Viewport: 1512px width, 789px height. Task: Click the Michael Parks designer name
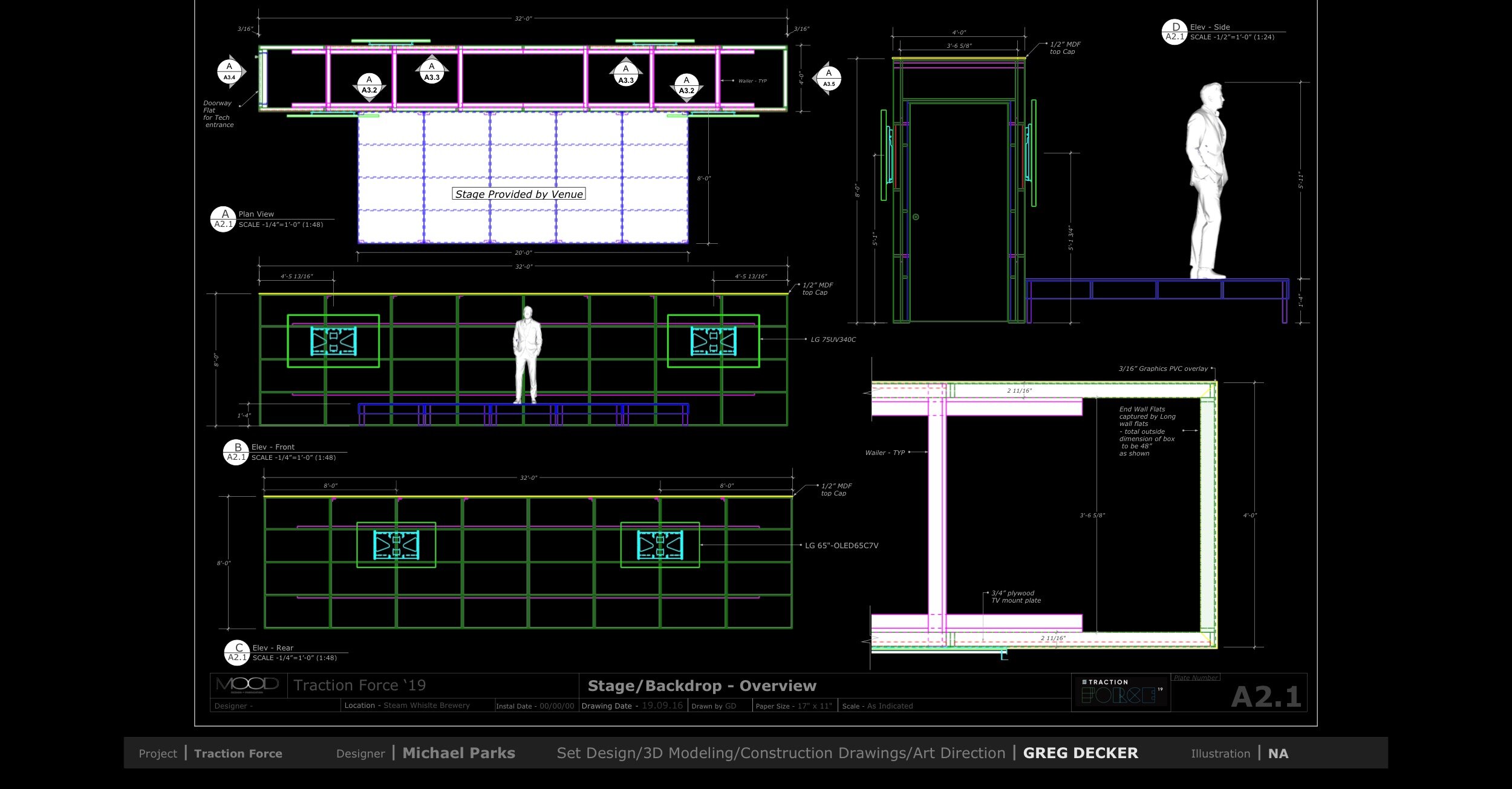coord(458,753)
